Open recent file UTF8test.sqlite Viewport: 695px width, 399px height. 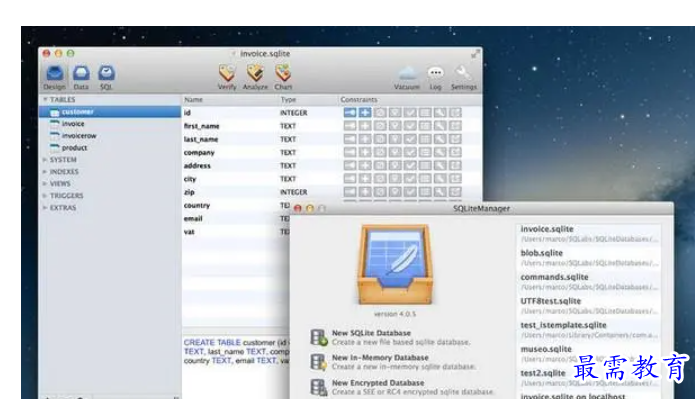click(x=589, y=305)
